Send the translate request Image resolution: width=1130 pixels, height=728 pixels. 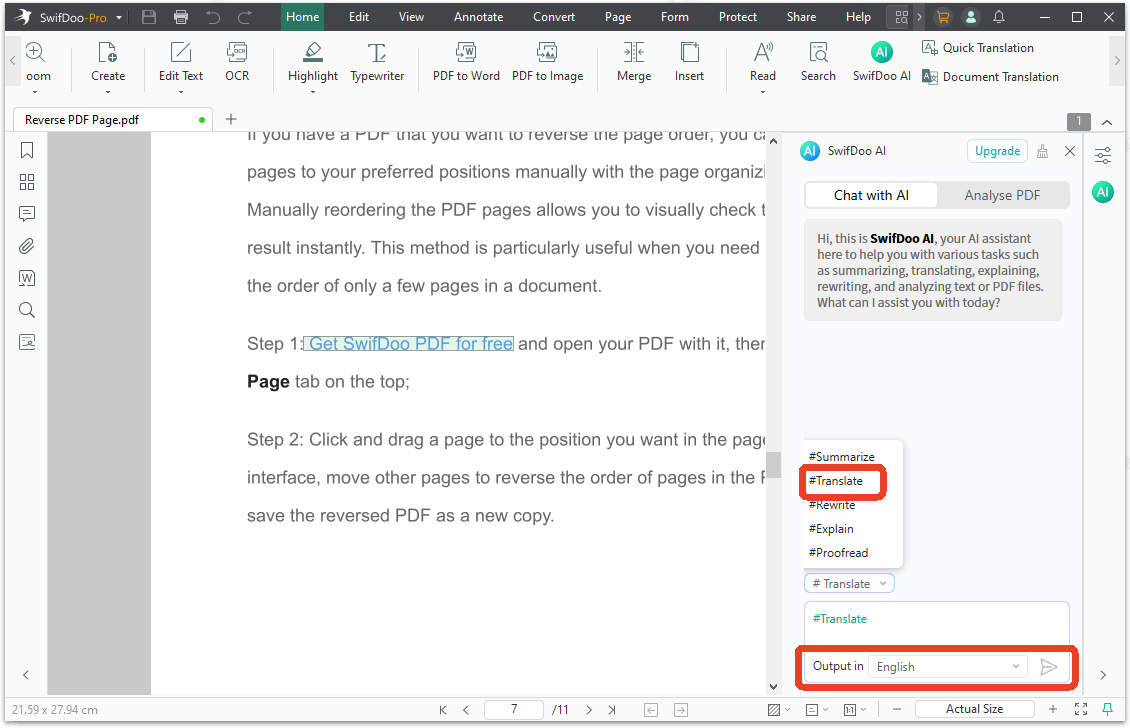(1049, 667)
